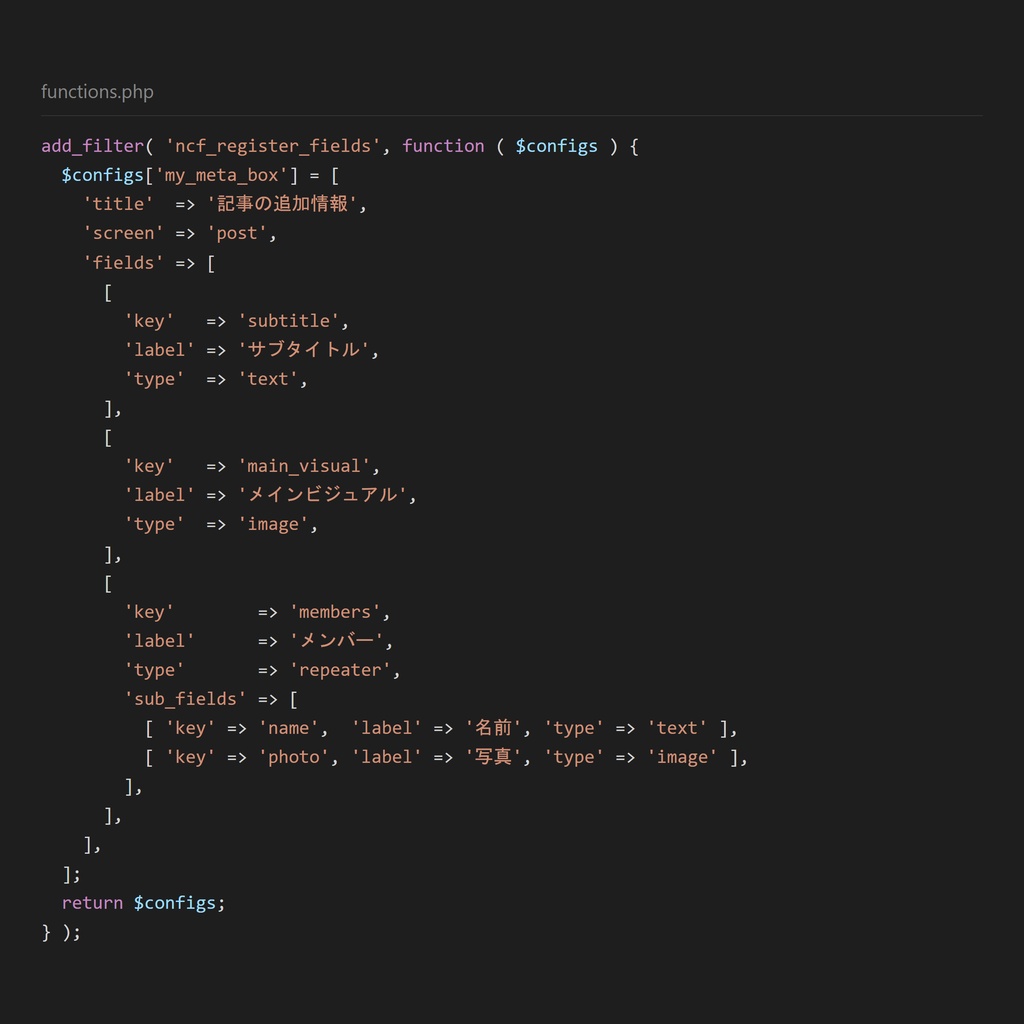Click the $configs parameter in function signature
Viewport: 1024px width, 1024px height.
[556, 146]
